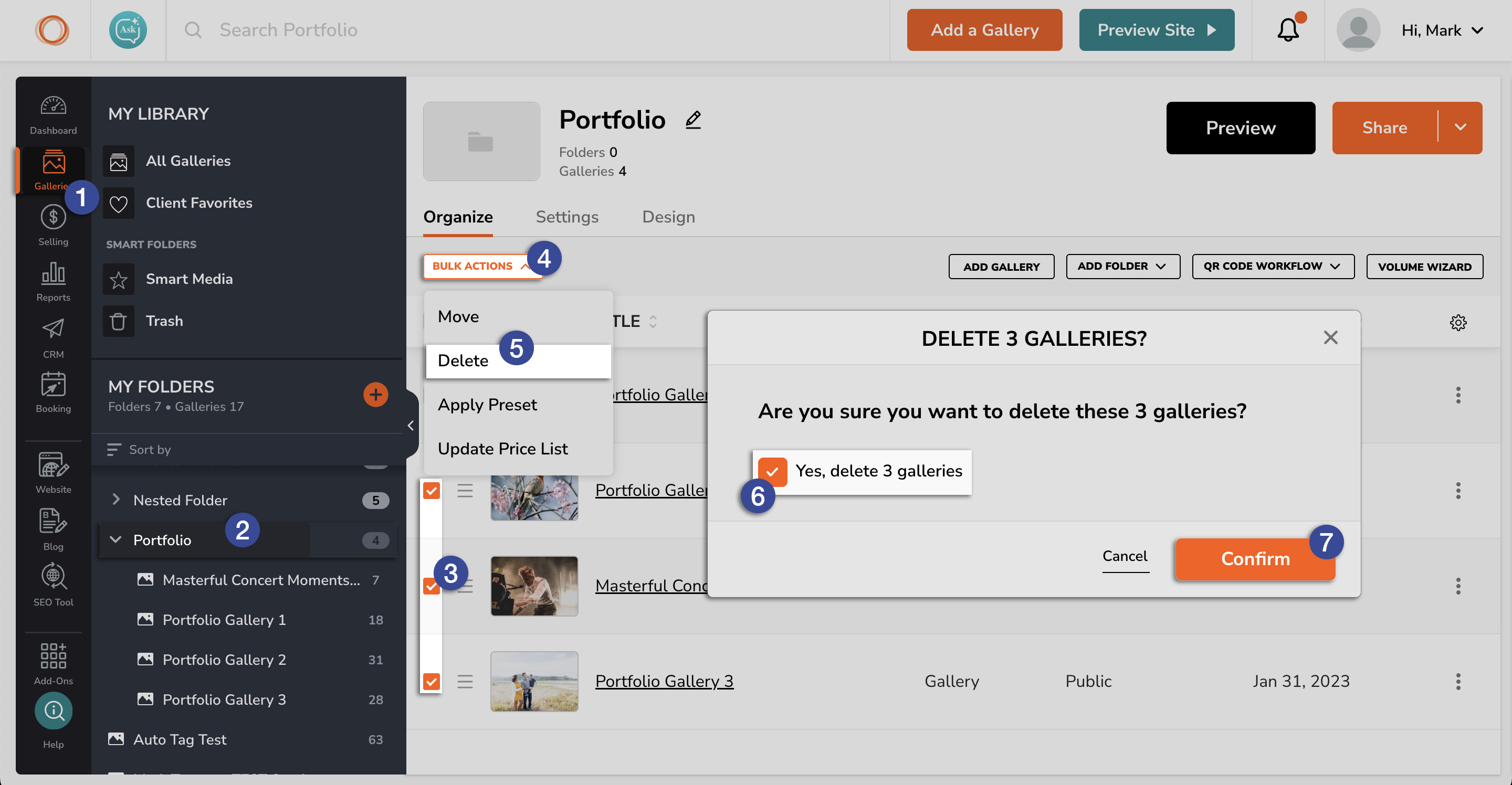Open Sort by options
1512x785 pixels.
(140, 449)
